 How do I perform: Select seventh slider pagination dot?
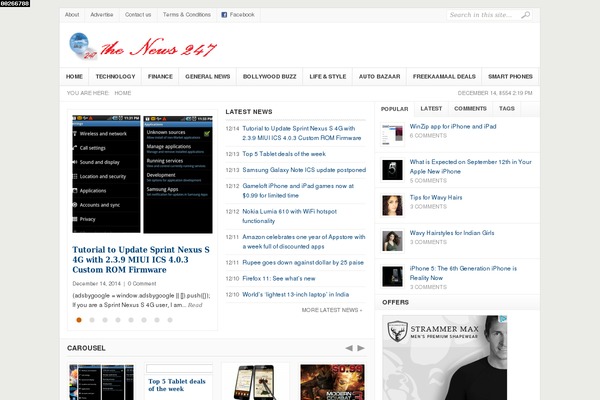[157, 320]
